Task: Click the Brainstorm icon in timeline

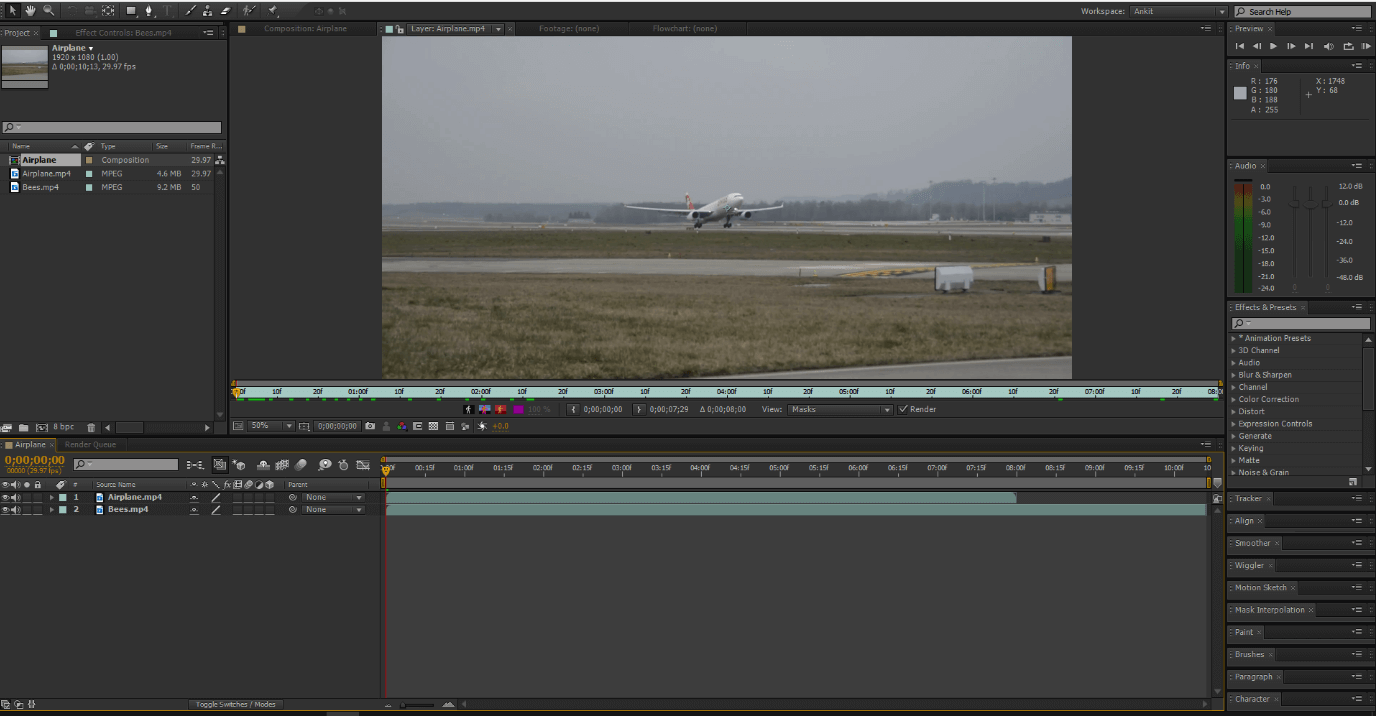Action: (x=325, y=465)
